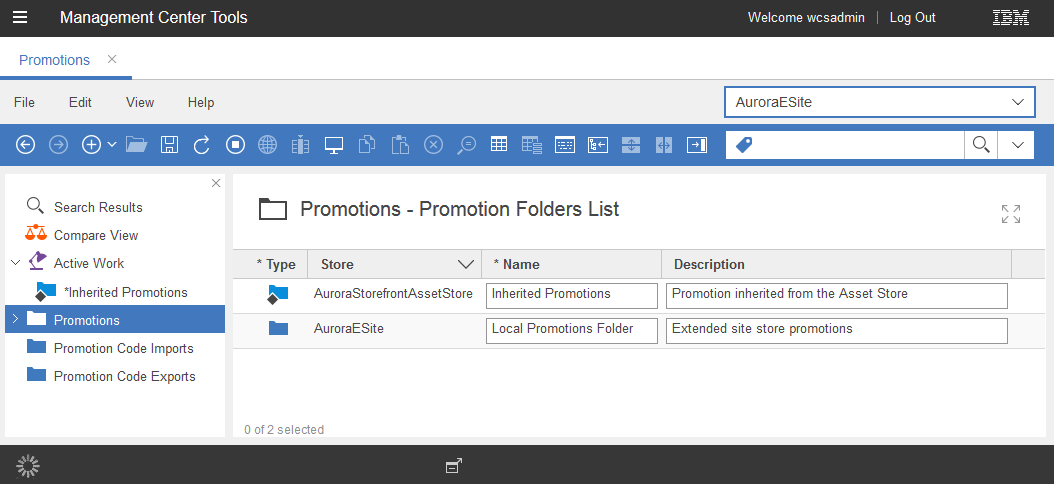This screenshot has width=1054, height=484.
Task: Click the pop-out window icon in footer
Action: (x=454, y=465)
